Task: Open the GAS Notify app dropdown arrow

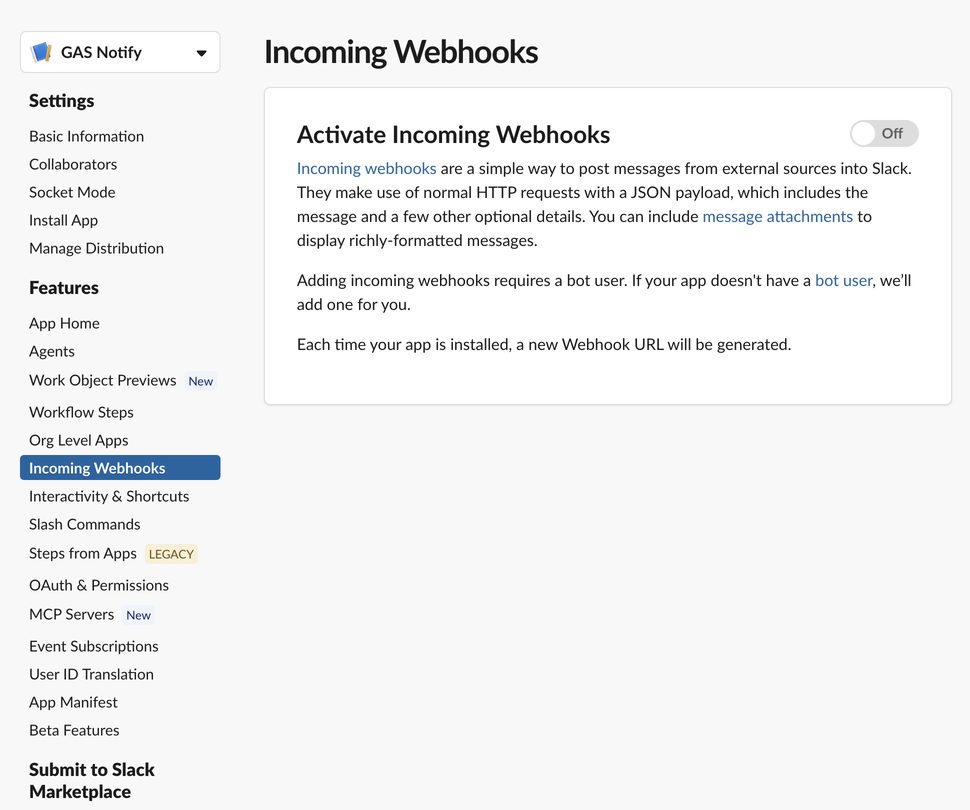Action: (201, 53)
